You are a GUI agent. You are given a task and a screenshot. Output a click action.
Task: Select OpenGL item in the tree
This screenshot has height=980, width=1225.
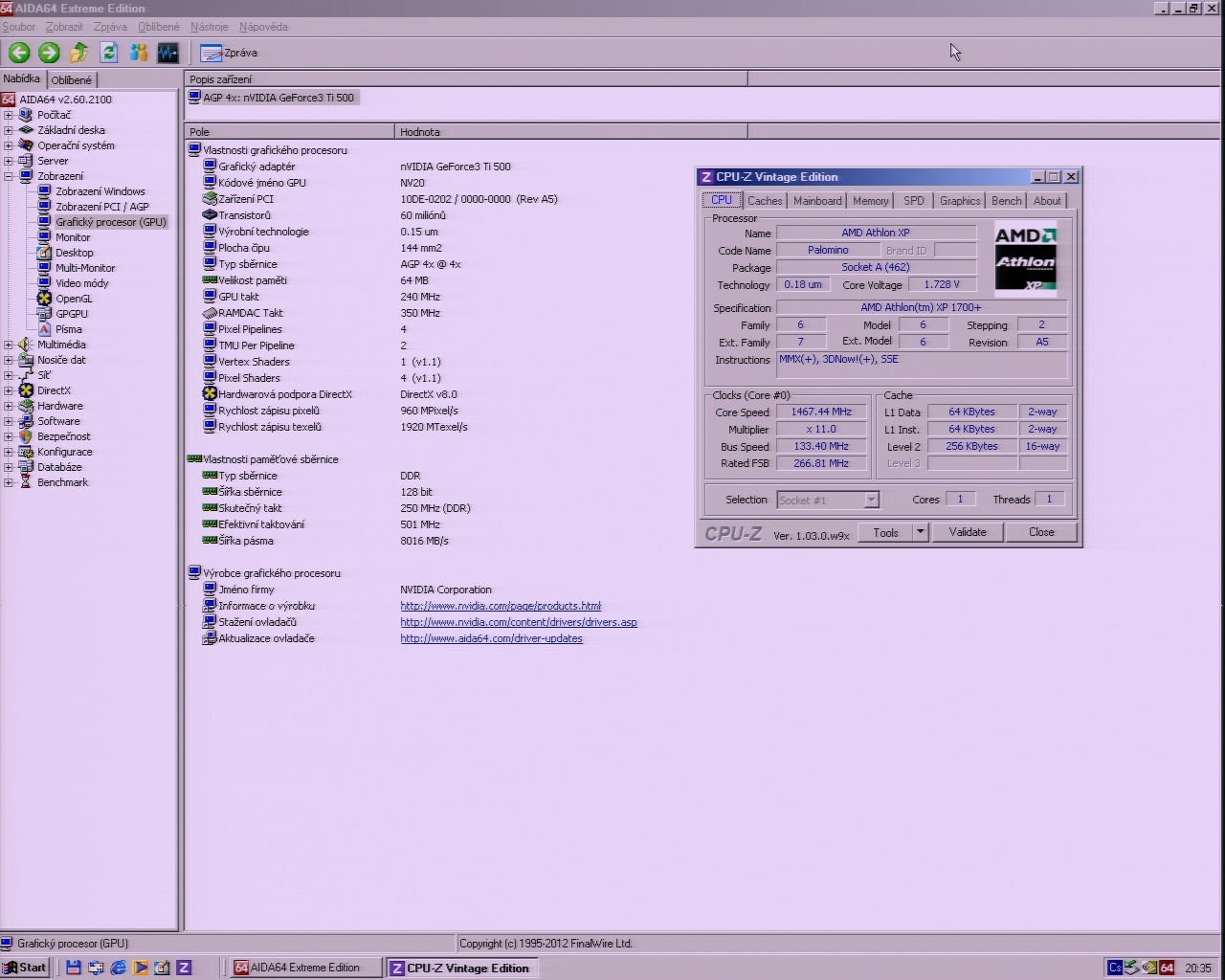[x=74, y=299]
